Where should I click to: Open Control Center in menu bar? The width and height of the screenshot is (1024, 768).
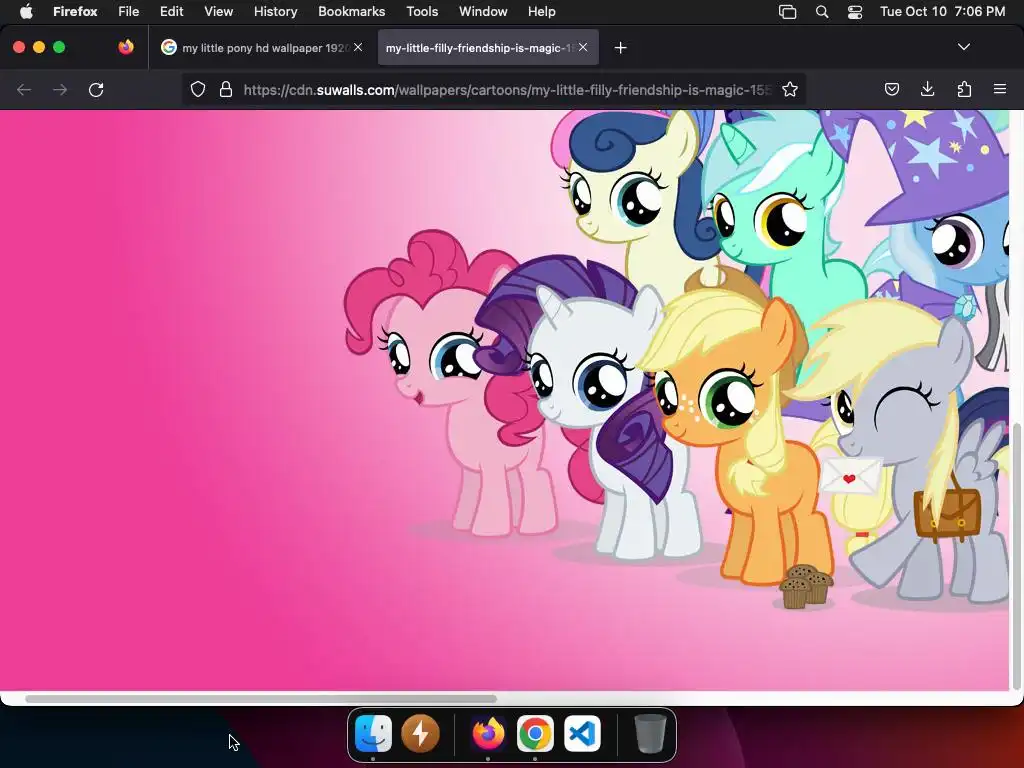point(855,12)
